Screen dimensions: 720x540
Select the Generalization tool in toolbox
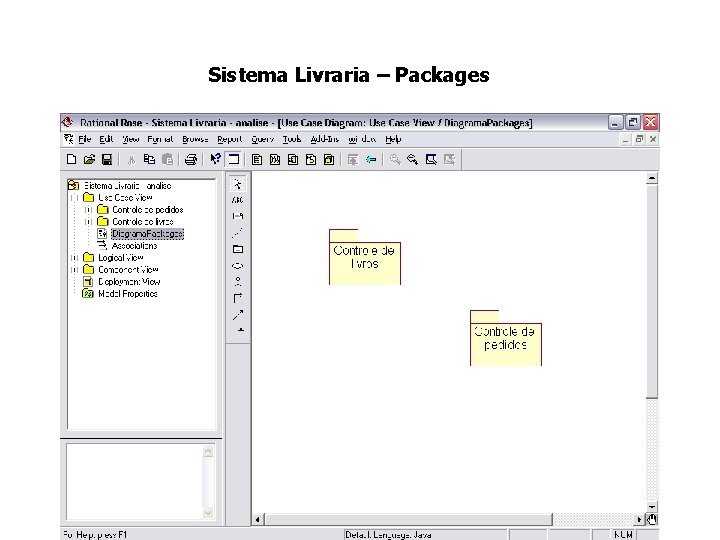pyautogui.click(x=241, y=330)
